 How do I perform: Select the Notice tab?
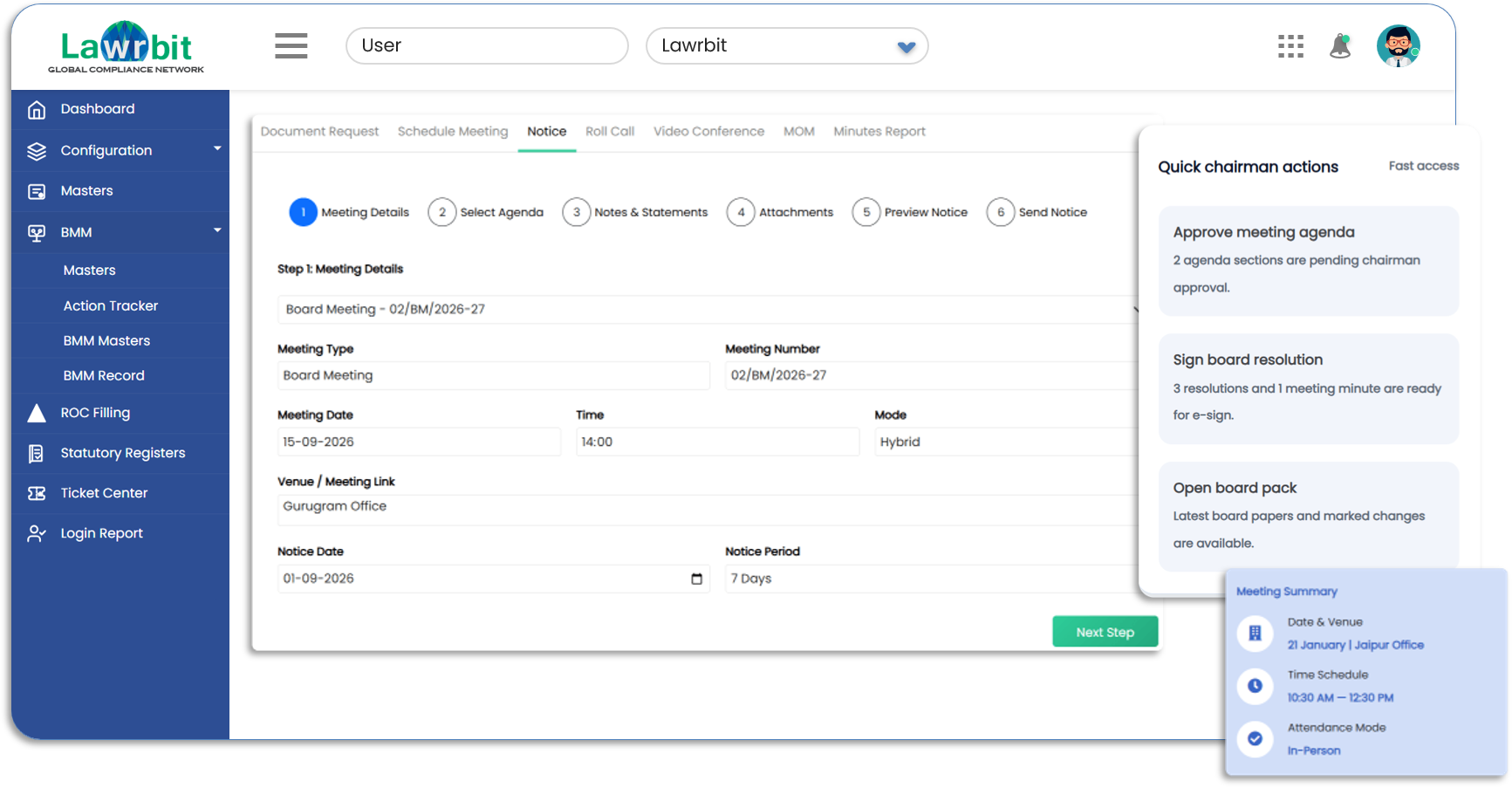pyautogui.click(x=547, y=132)
